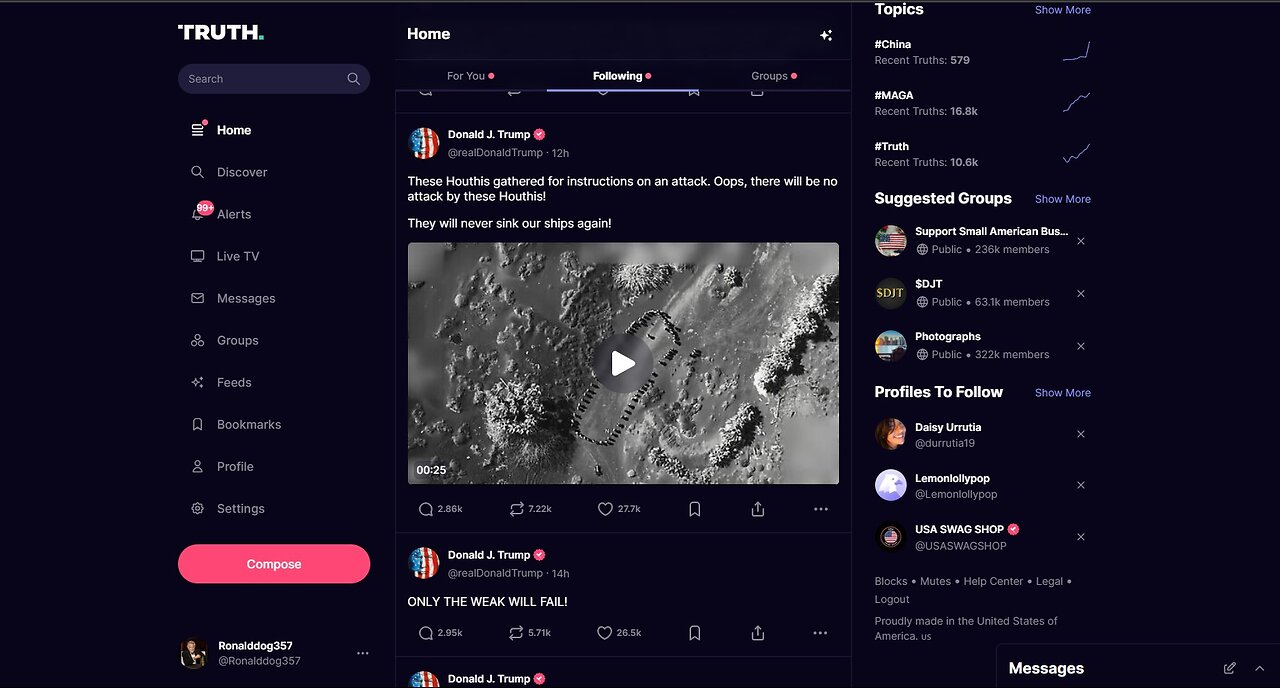Dismiss Daisy Urrutia suggestion
Image resolution: width=1280 pixels, height=688 pixels.
[x=1081, y=434]
